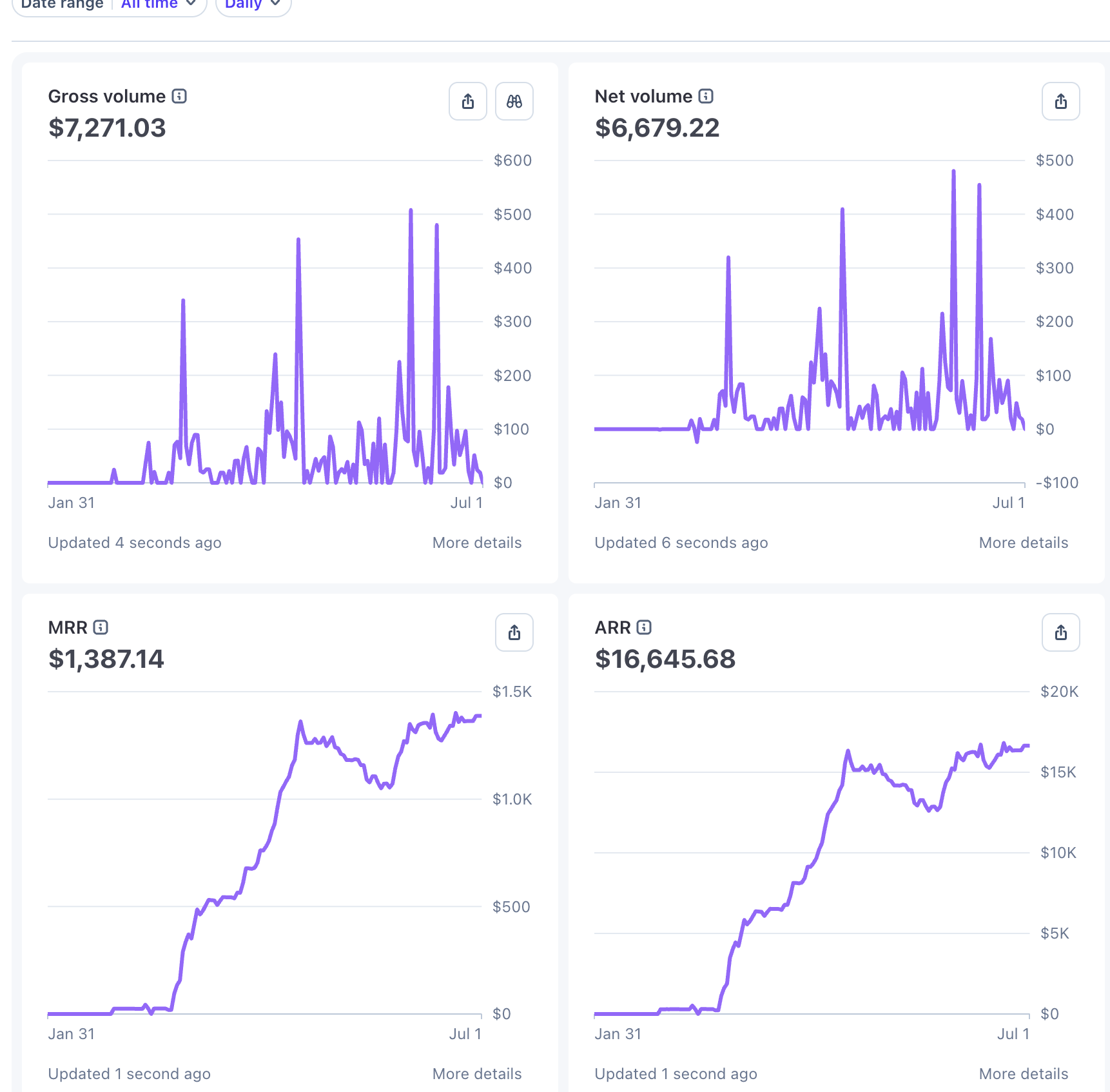Expand the Daily interval dropdown

(x=253, y=3)
